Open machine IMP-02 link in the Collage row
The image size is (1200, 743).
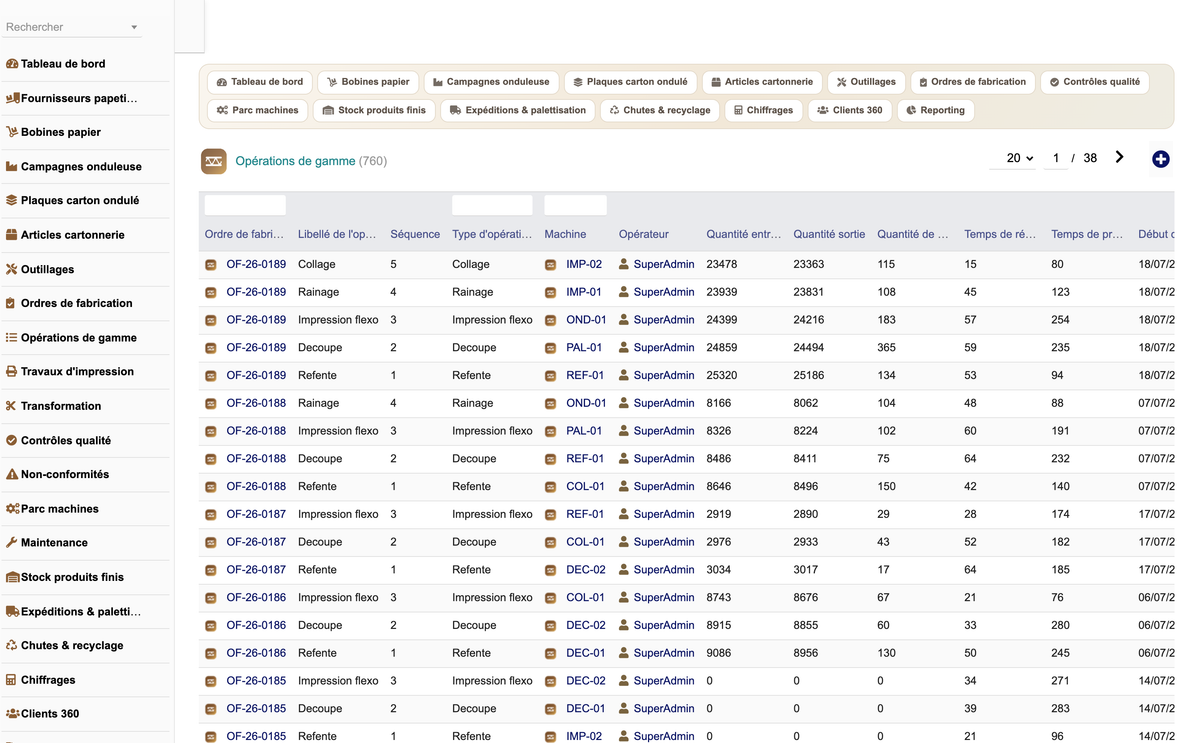click(584, 264)
